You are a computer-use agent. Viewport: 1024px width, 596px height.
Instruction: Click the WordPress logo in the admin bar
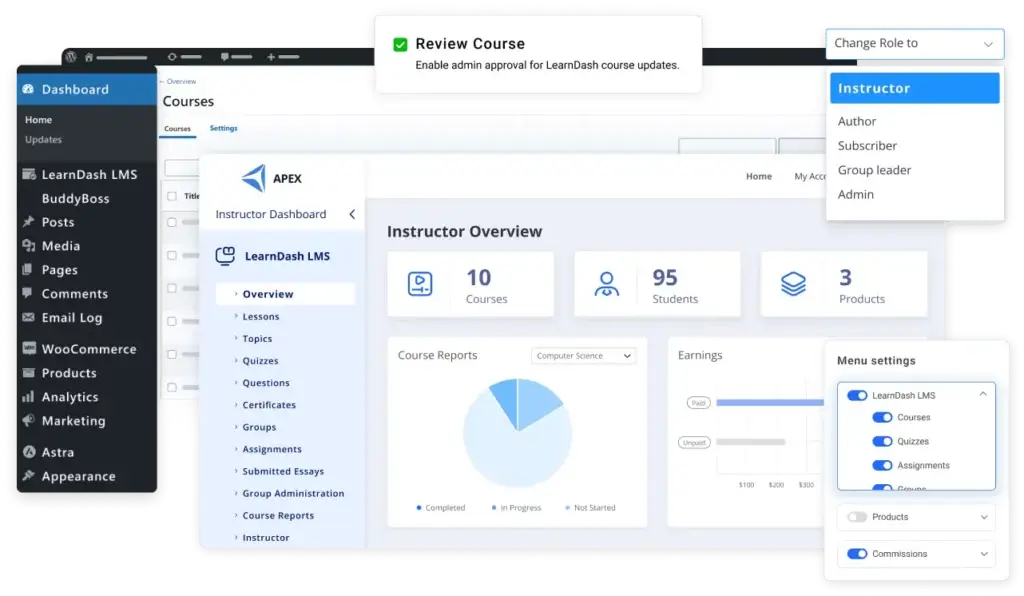(71, 57)
